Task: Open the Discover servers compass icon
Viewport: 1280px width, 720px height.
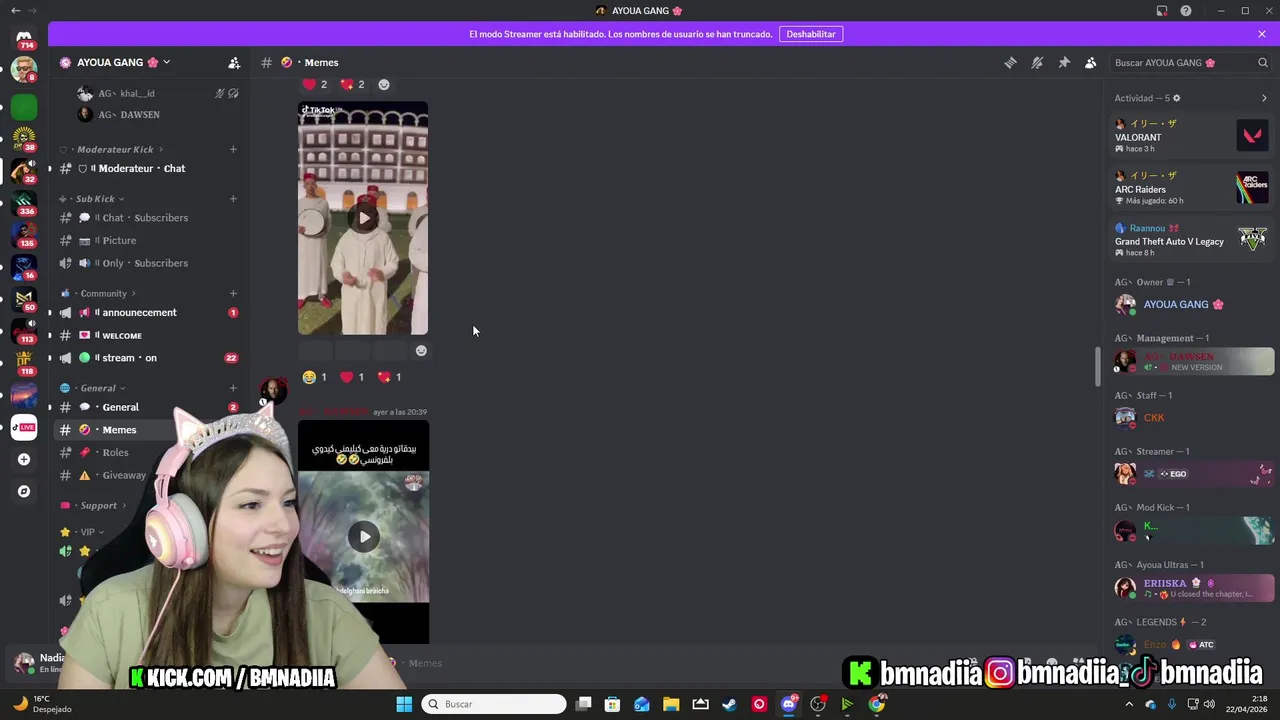Action: click(x=24, y=491)
